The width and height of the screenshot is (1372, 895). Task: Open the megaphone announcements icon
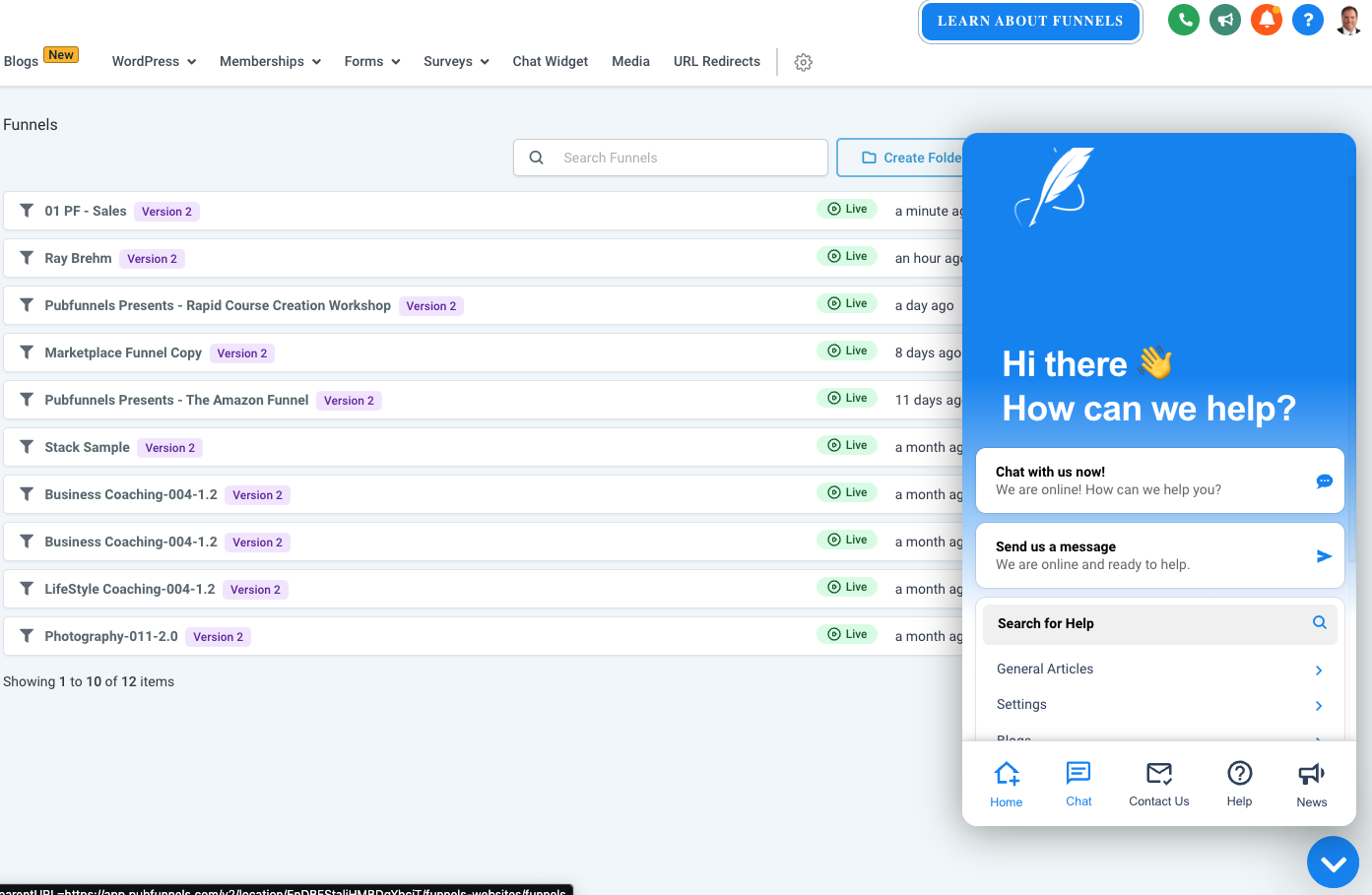point(1224,20)
